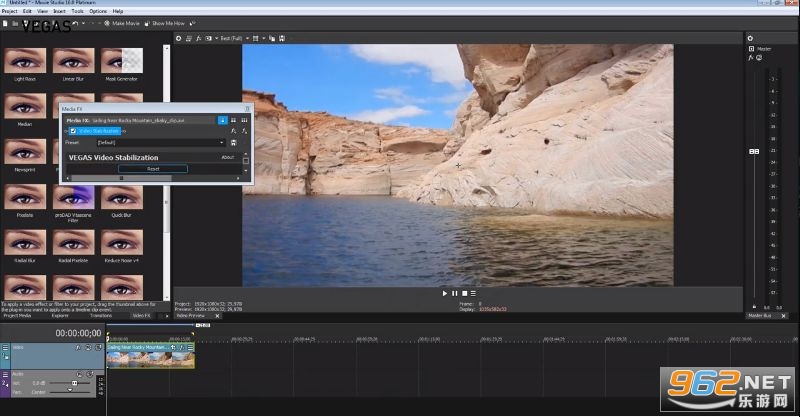Viewport: 800px width, 417px height.
Task: Click the Plug-In Chain icon in Media FX
Action: pyautogui.click(x=234, y=131)
